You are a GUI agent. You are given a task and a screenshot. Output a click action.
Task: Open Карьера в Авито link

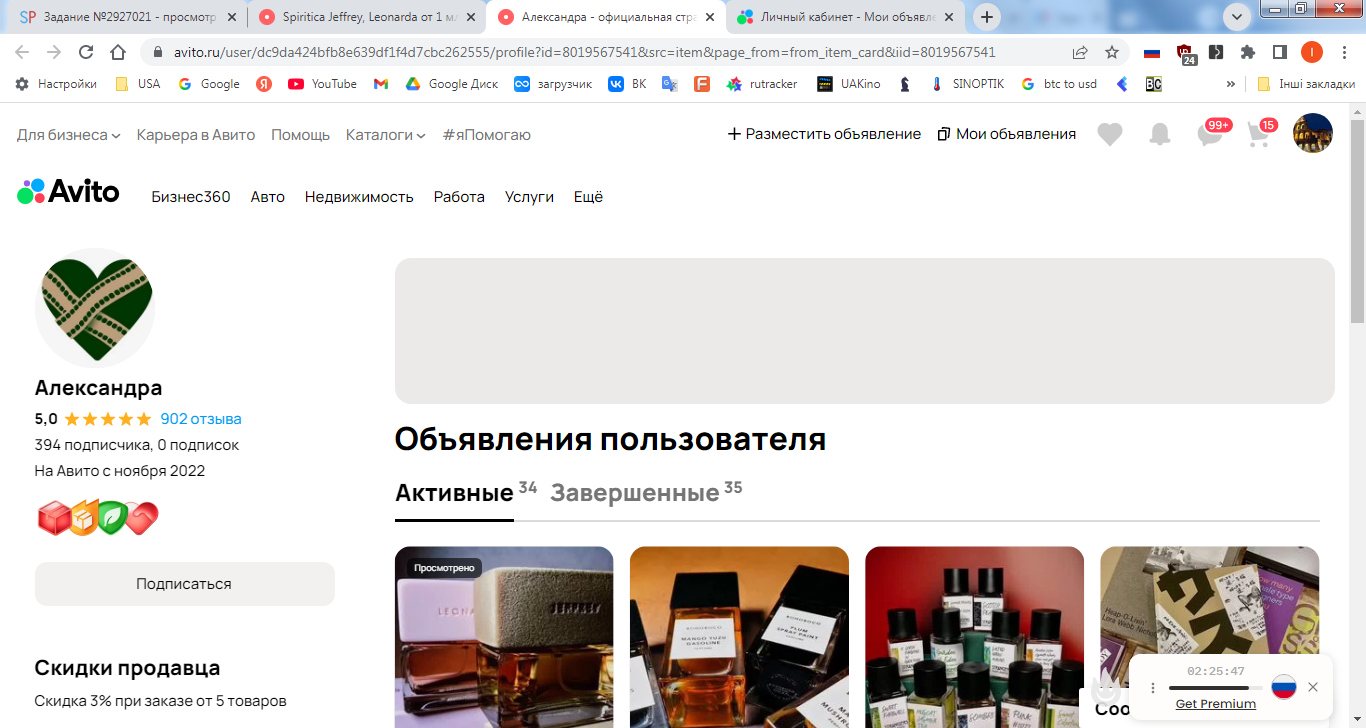pyautogui.click(x=196, y=134)
